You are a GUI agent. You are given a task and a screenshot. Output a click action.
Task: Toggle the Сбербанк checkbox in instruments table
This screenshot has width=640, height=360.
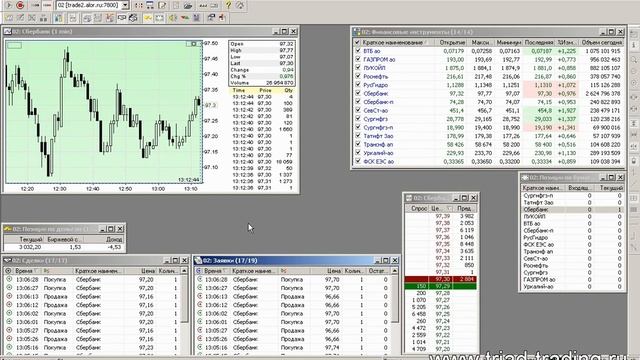point(358,93)
